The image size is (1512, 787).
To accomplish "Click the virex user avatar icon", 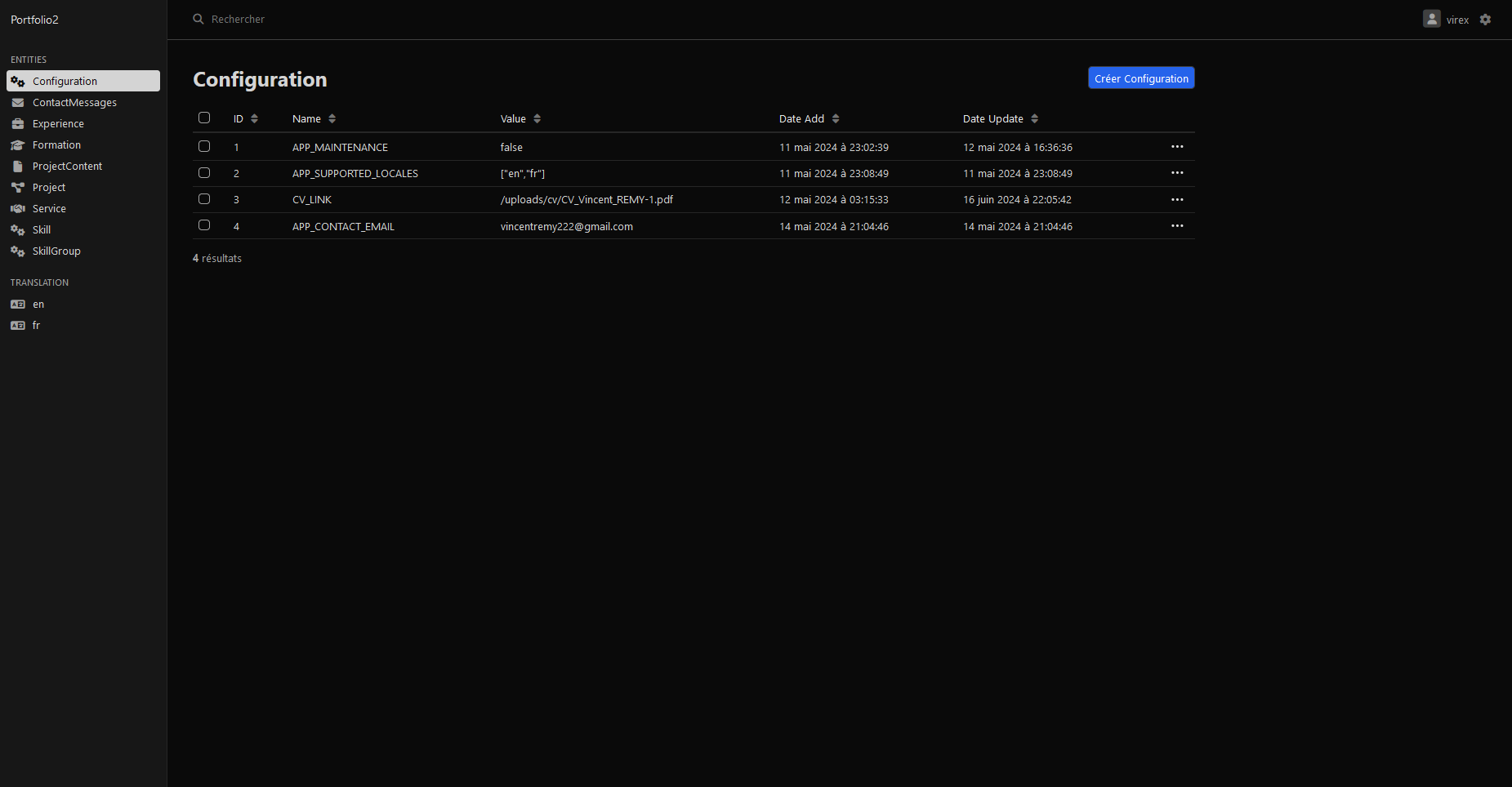I will (x=1432, y=19).
